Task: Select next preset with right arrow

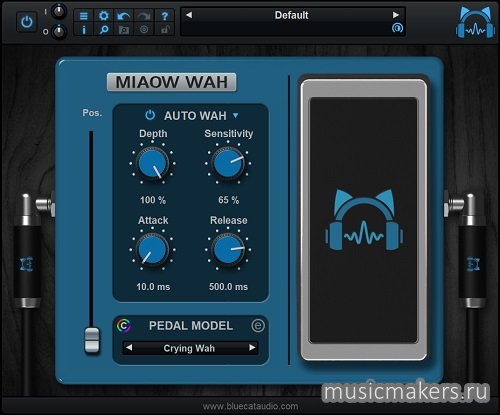Action: coord(396,15)
